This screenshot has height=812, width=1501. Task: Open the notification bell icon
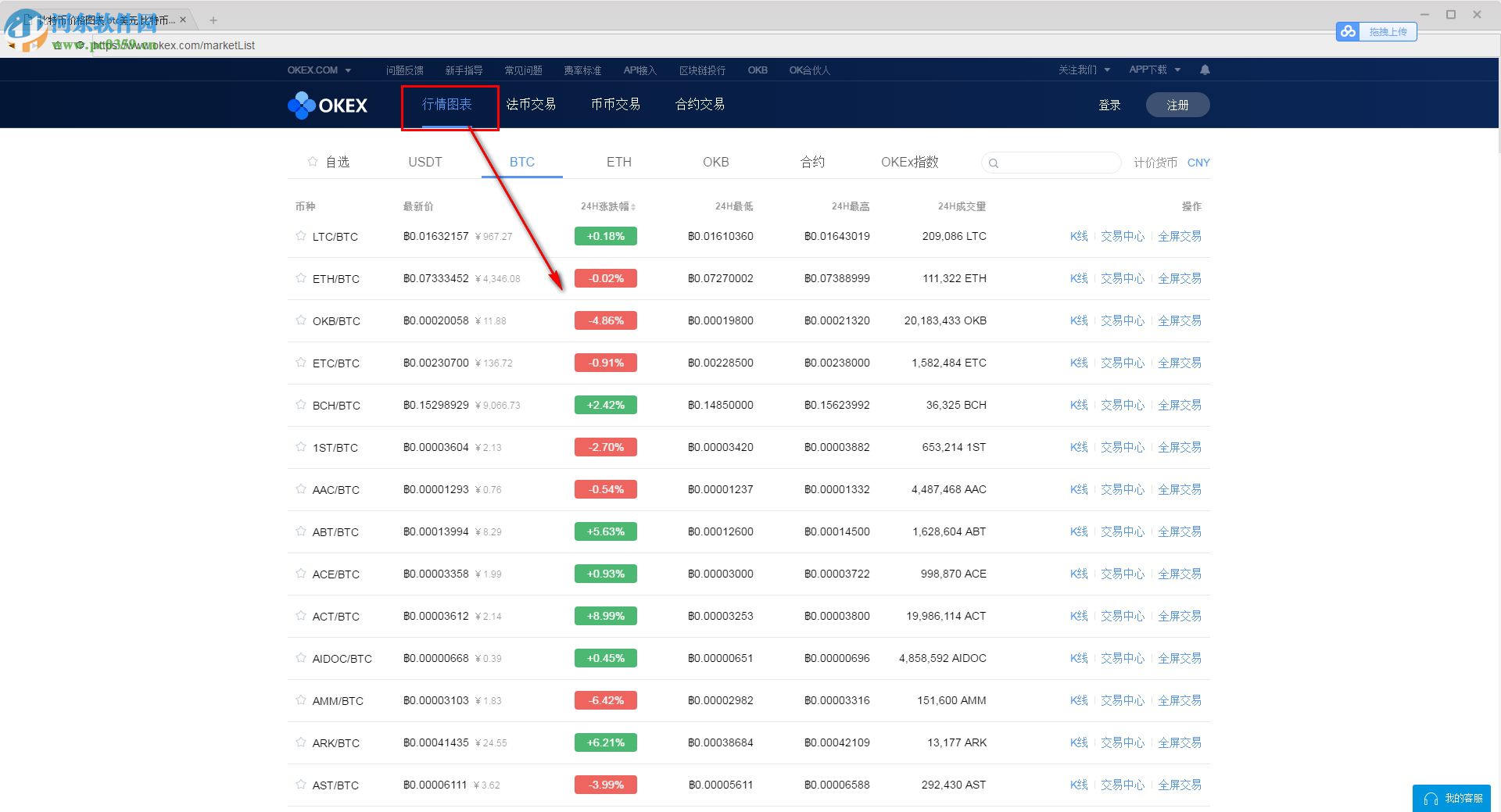pyautogui.click(x=1205, y=70)
